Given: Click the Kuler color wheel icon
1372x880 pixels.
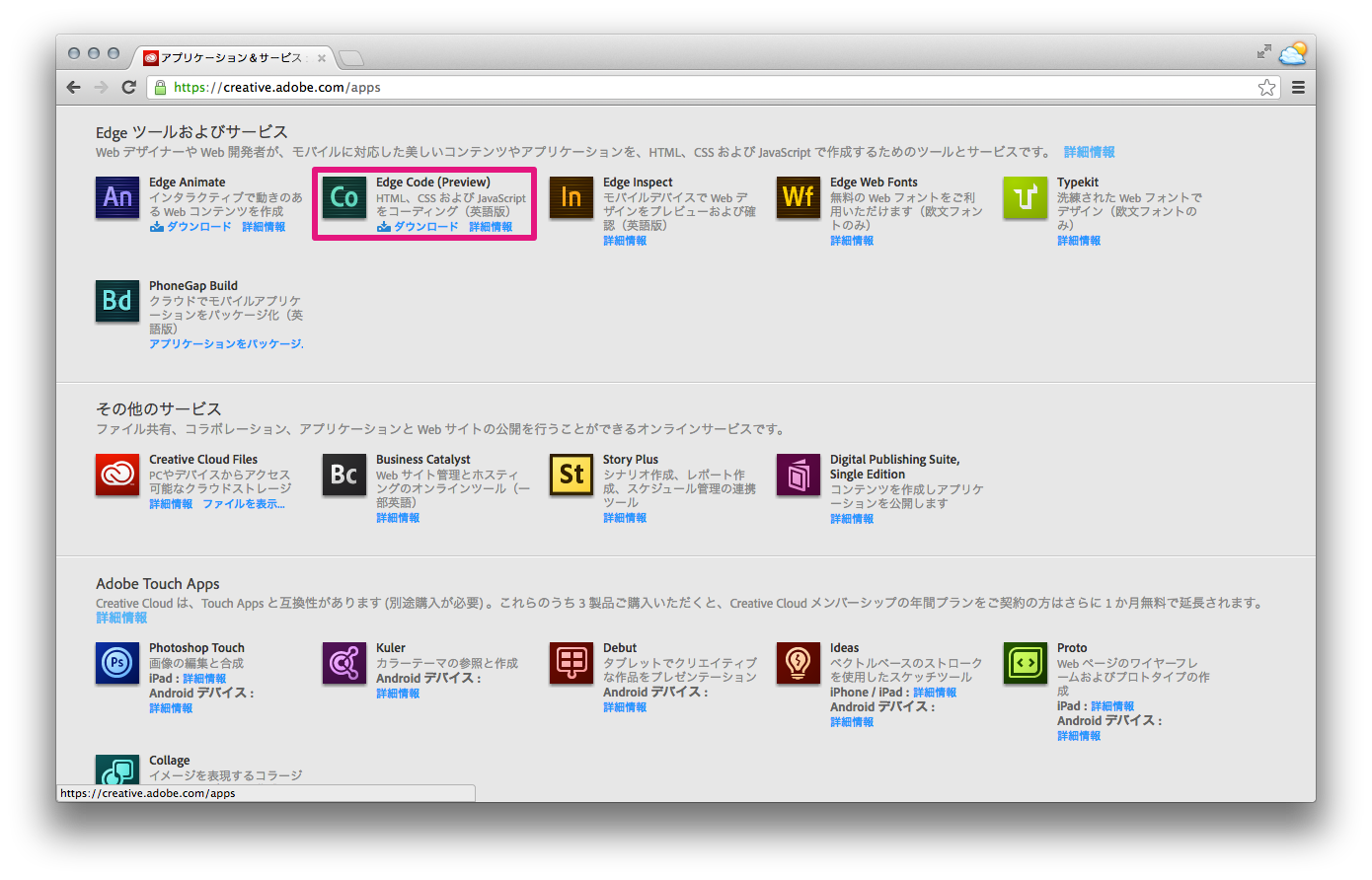Looking at the screenshot, I should (343, 663).
